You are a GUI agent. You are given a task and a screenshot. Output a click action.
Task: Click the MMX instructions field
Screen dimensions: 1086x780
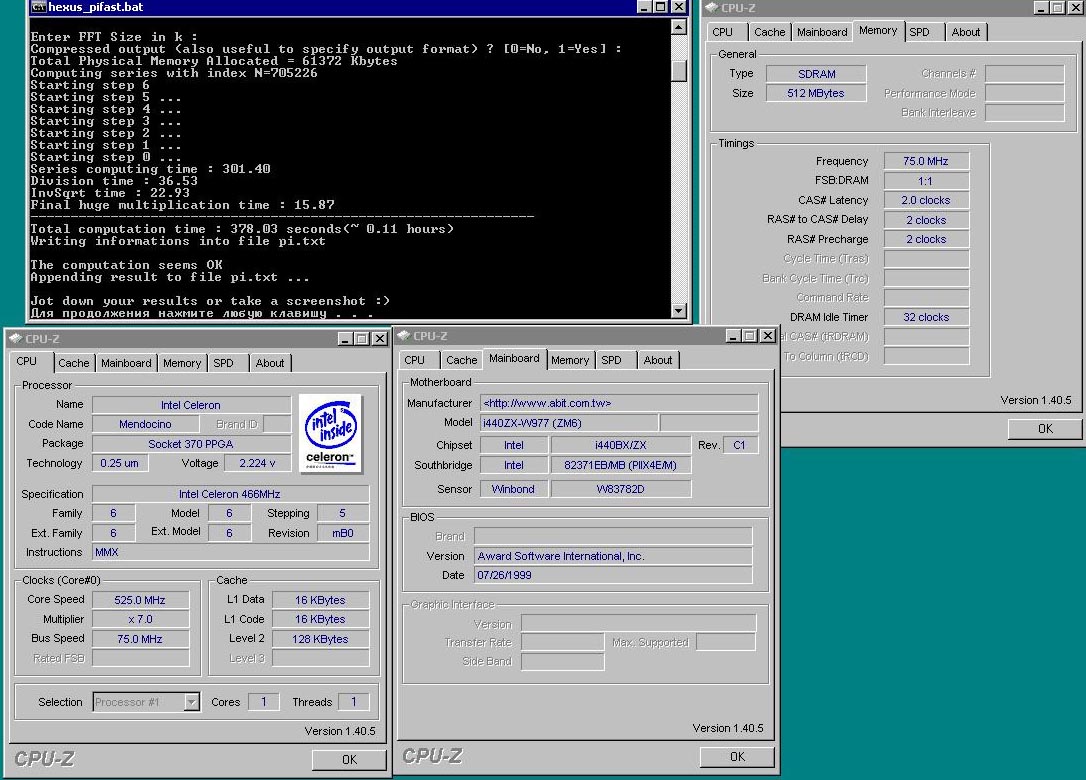coord(230,552)
